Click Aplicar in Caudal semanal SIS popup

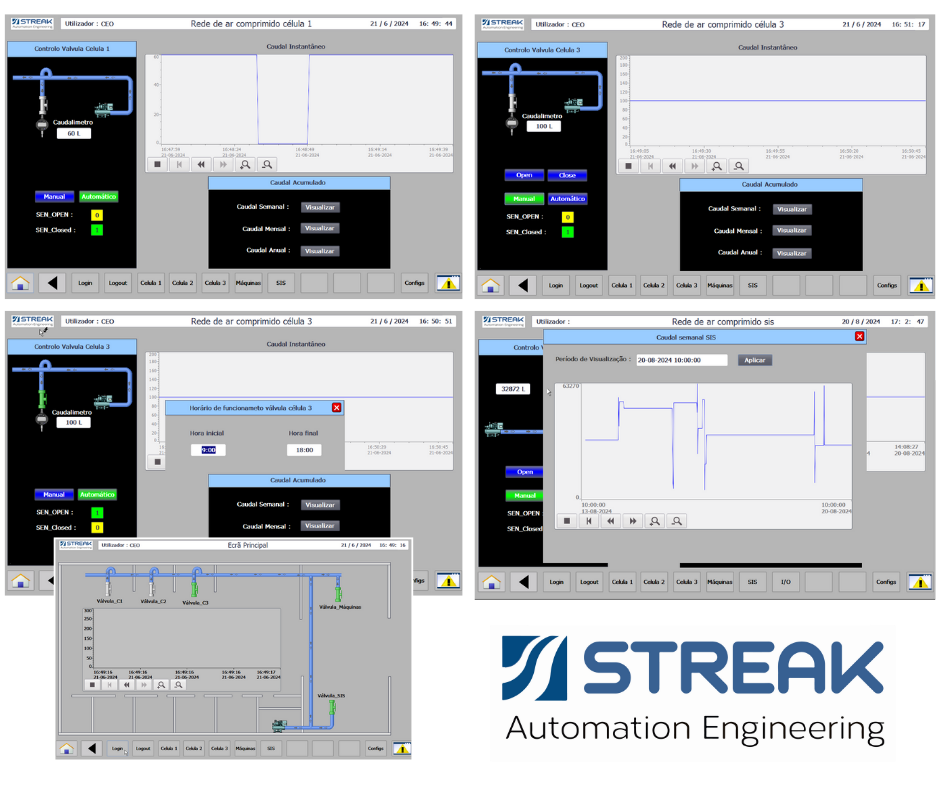tap(755, 360)
